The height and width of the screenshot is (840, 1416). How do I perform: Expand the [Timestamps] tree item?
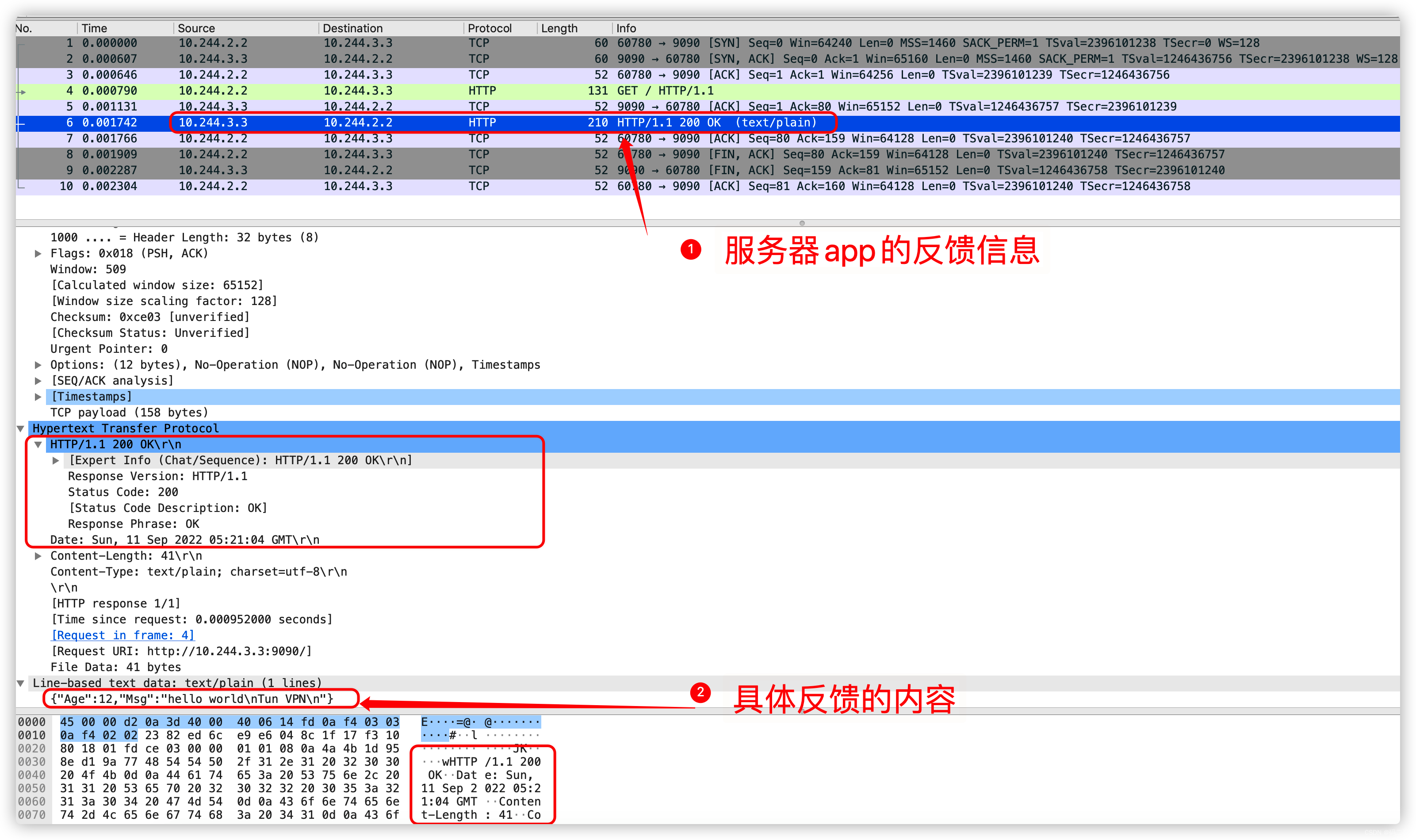38,397
